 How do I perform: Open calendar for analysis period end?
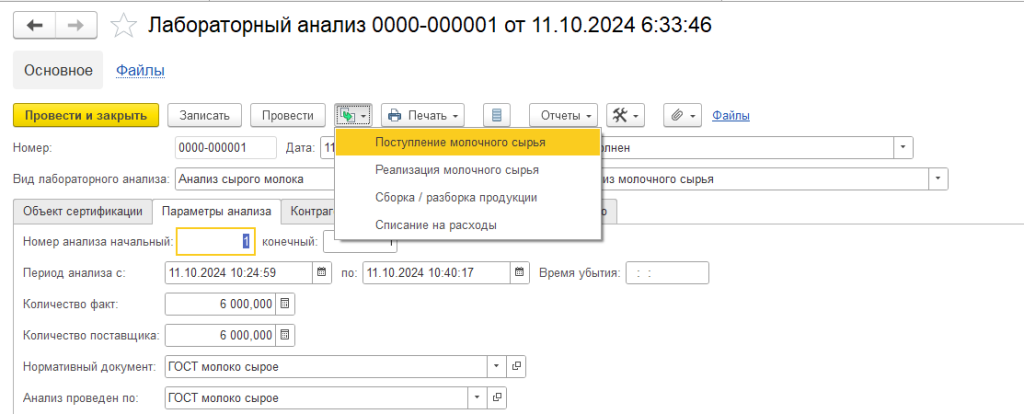coord(519,272)
